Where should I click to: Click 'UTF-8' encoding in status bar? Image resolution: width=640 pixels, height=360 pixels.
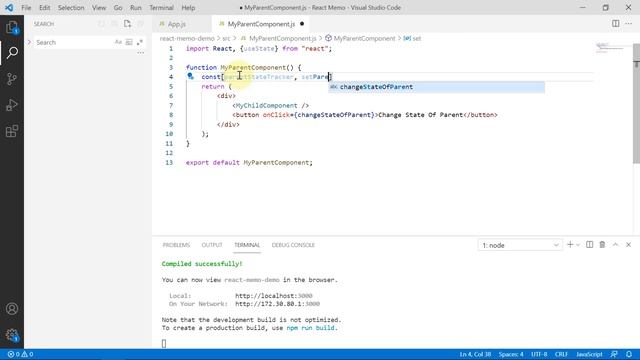pyautogui.click(x=539, y=354)
